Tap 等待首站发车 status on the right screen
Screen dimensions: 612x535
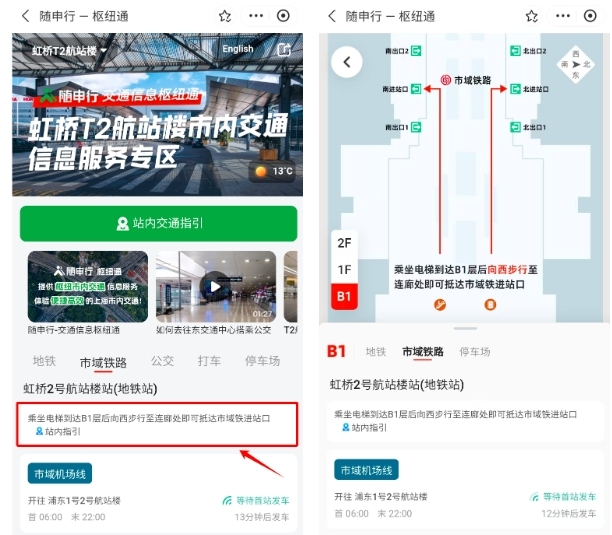563,497
